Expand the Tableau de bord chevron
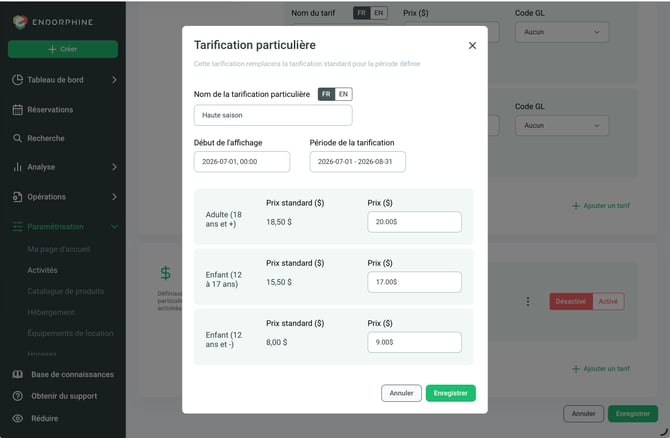This screenshot has height=438, width=670. (x=114, y=80)
